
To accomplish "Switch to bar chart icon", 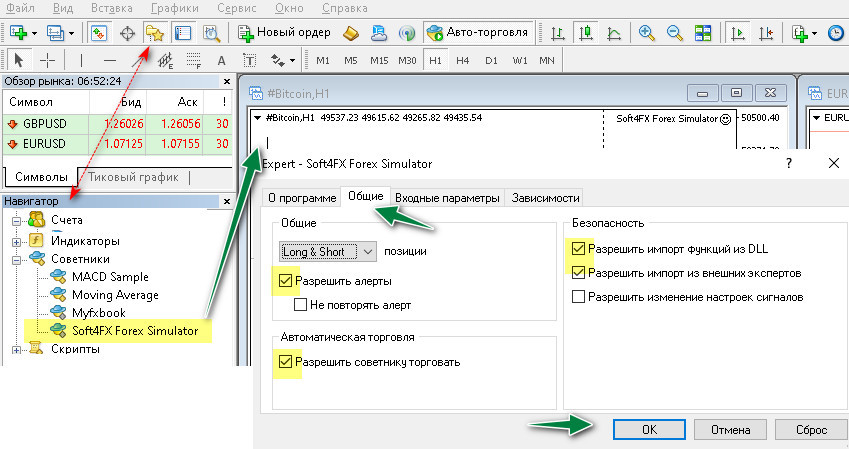I will (557, 33).
